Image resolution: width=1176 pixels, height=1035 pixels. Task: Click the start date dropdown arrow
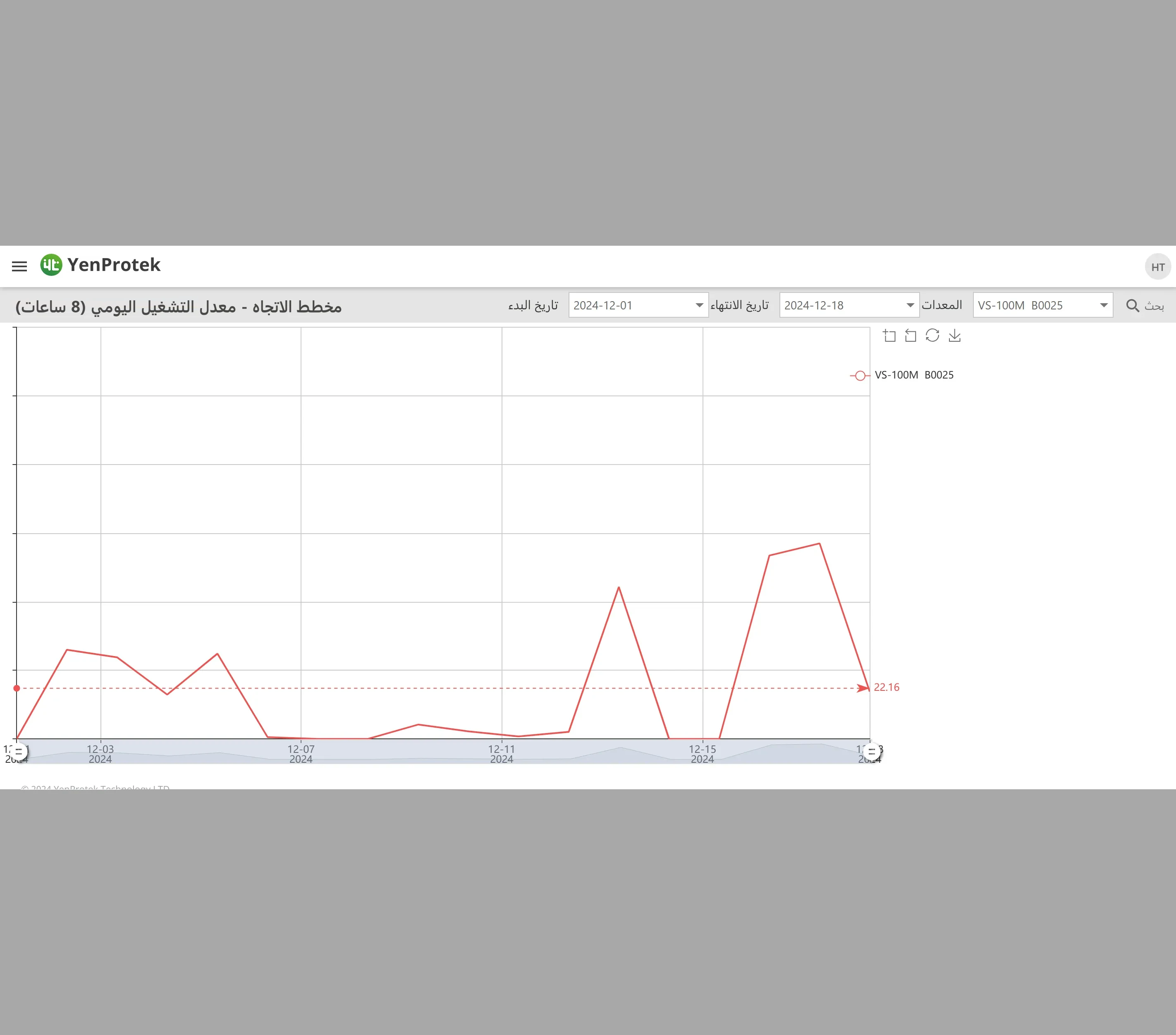(x=699, y=305)
